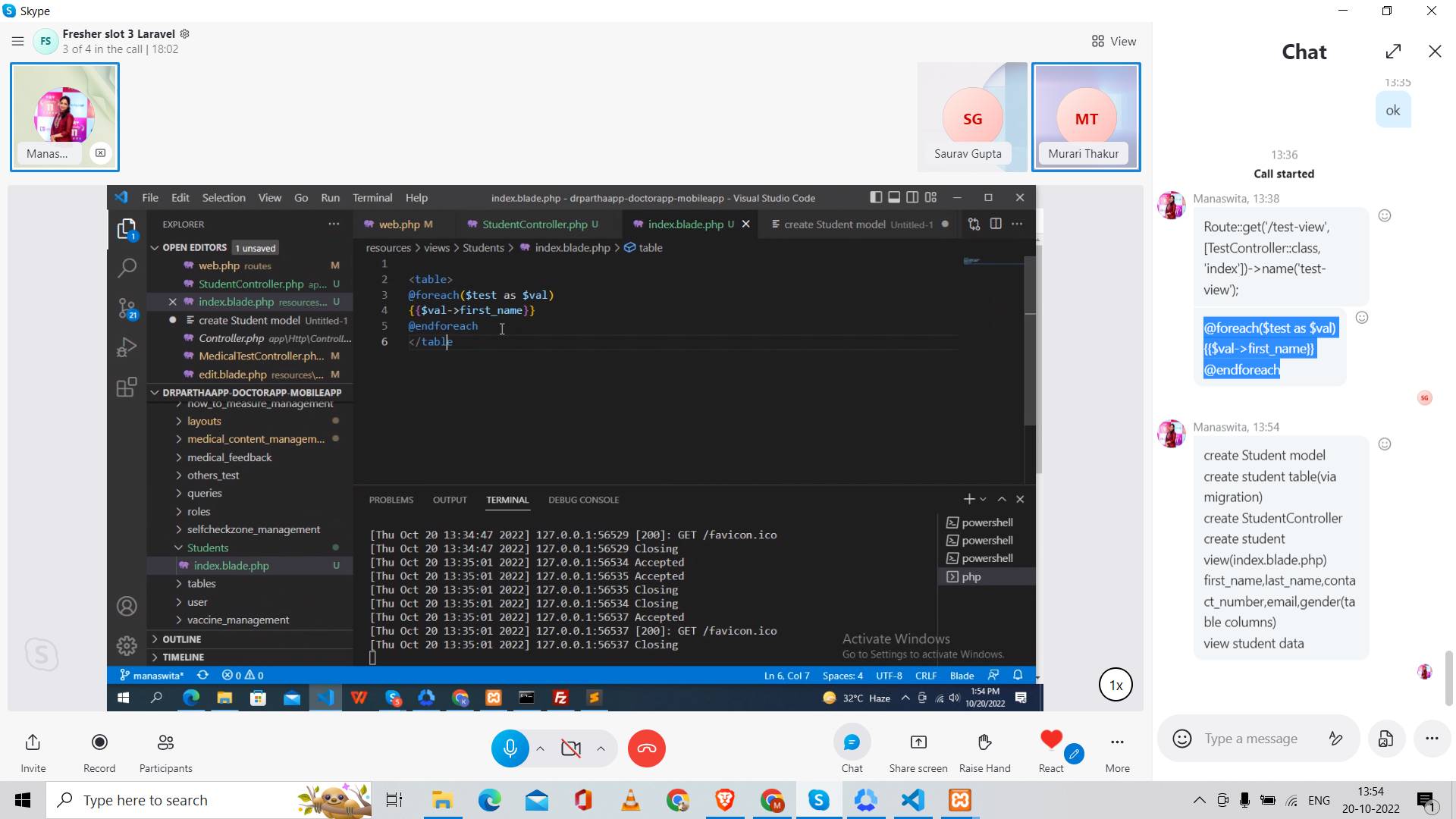Viewport: 1456px width, 819px height.
Task: Open Skype hamburger menu
Action: tap(17, 41)
